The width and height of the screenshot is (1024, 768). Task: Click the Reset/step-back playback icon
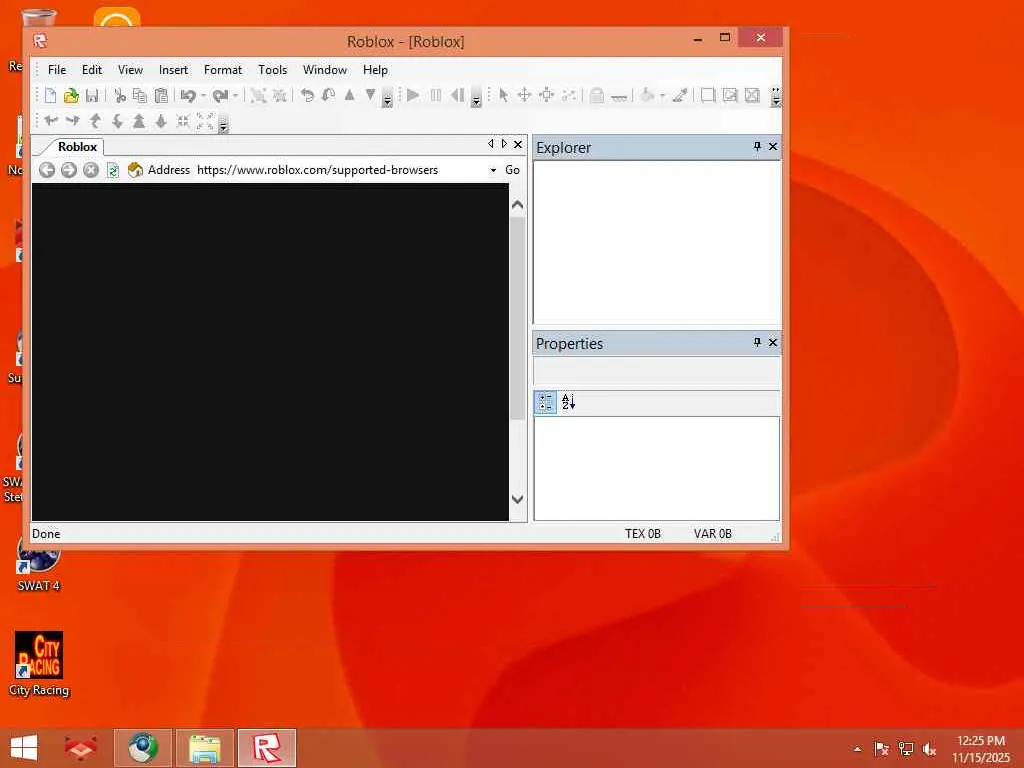coord(457,95)
